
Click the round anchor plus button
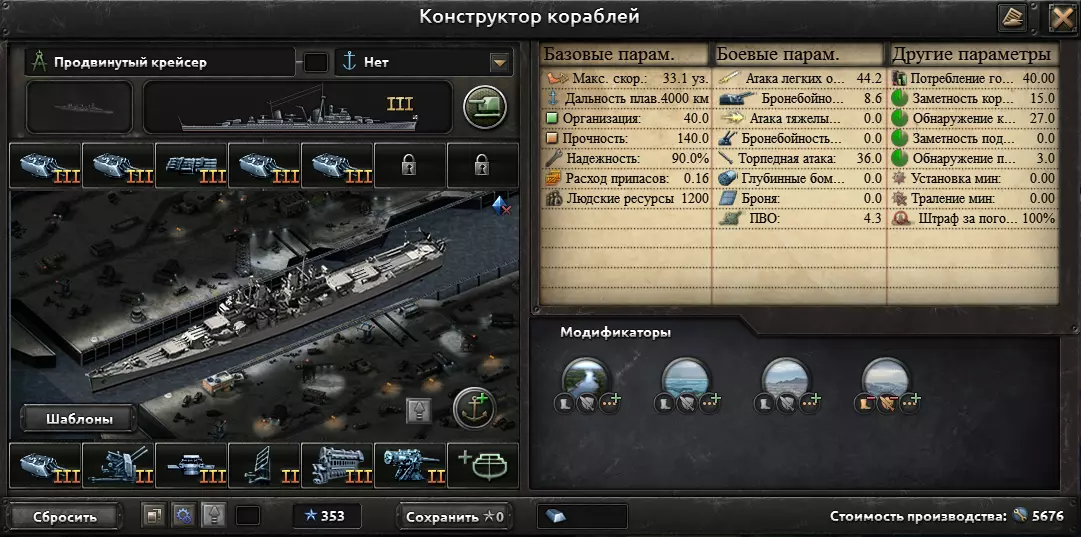475,409
